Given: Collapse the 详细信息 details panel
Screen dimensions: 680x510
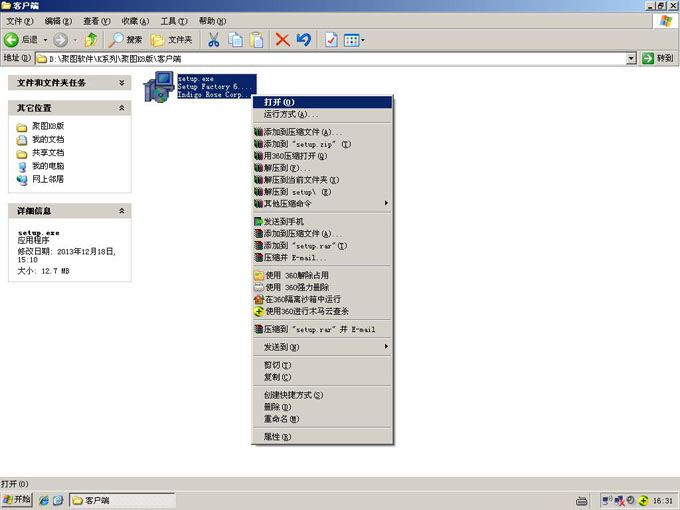Looking at the screenshot, I should click(x=122, y=212).
